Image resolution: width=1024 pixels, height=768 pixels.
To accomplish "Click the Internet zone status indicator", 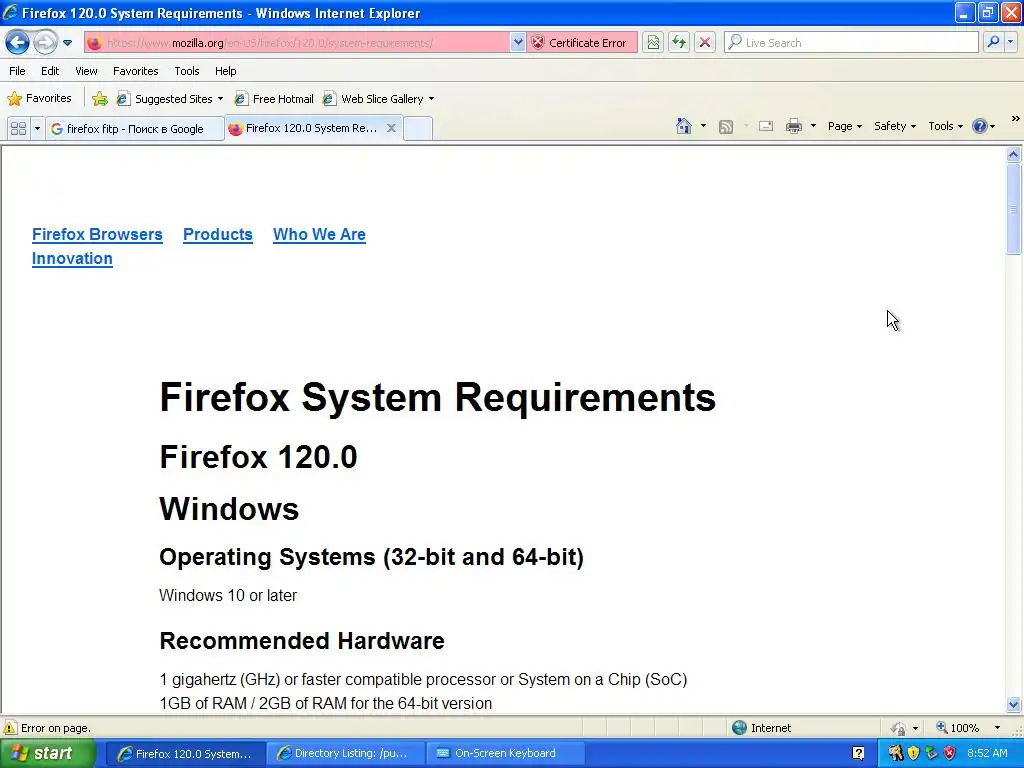I will (x=761, y=728).
